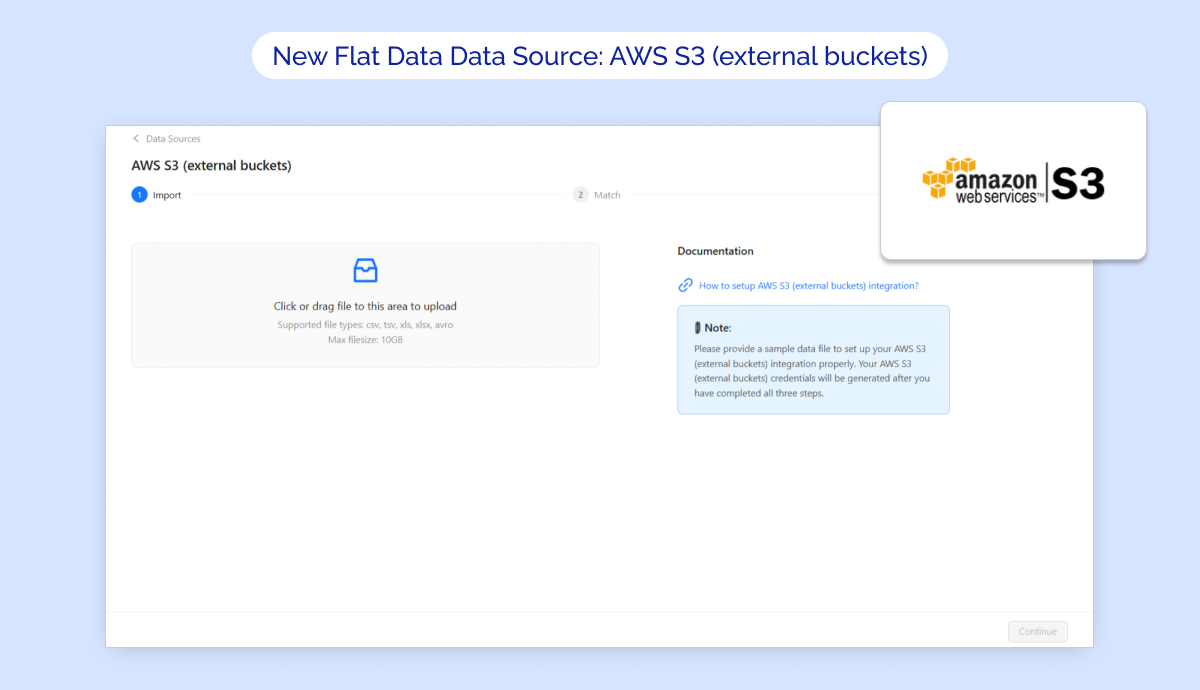Click the amazon web services wordmark
Screen dimensions: 1200x690
tap(999, 187)
